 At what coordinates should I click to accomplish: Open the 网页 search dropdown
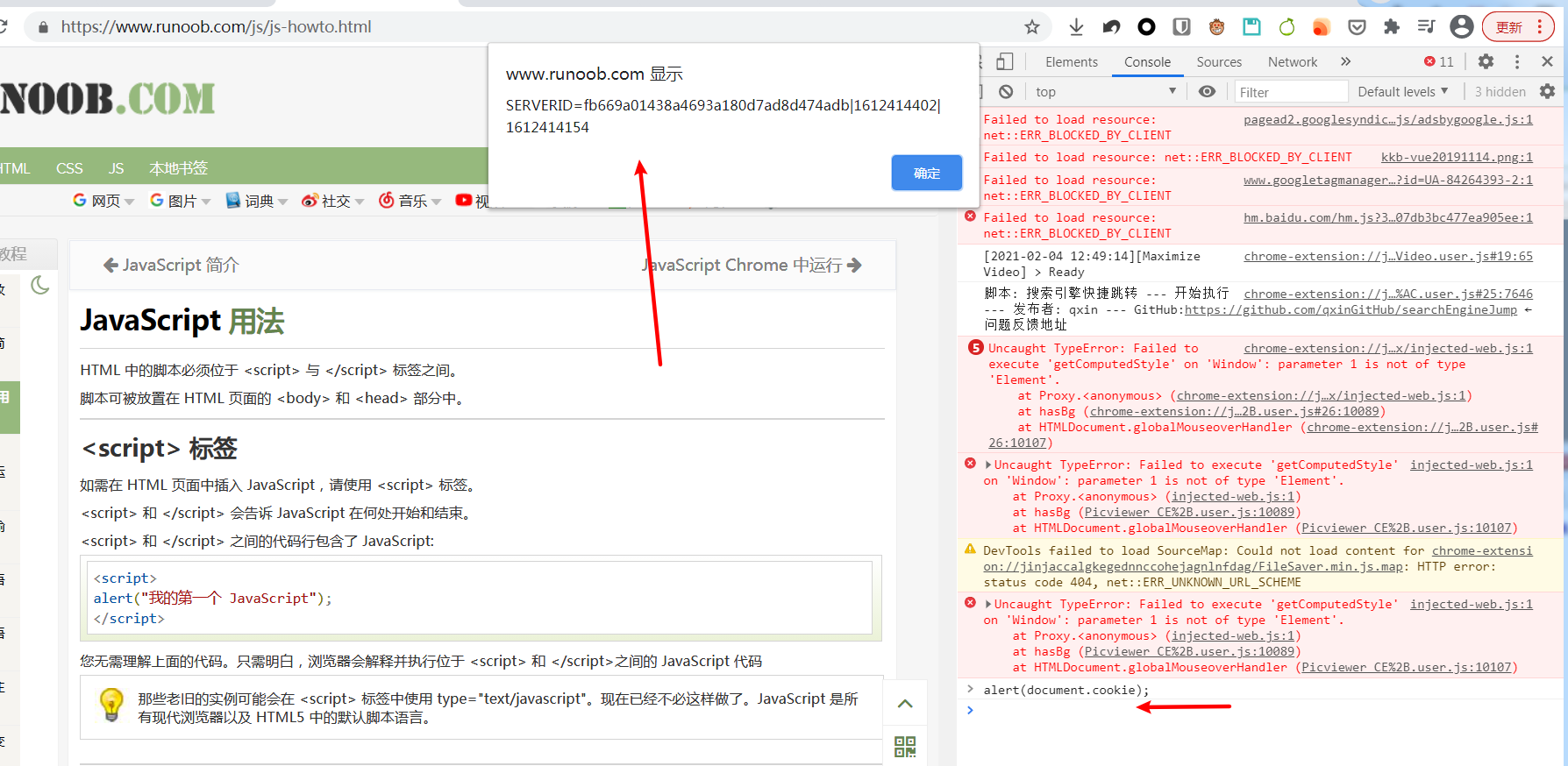click(x=103, y=201)
